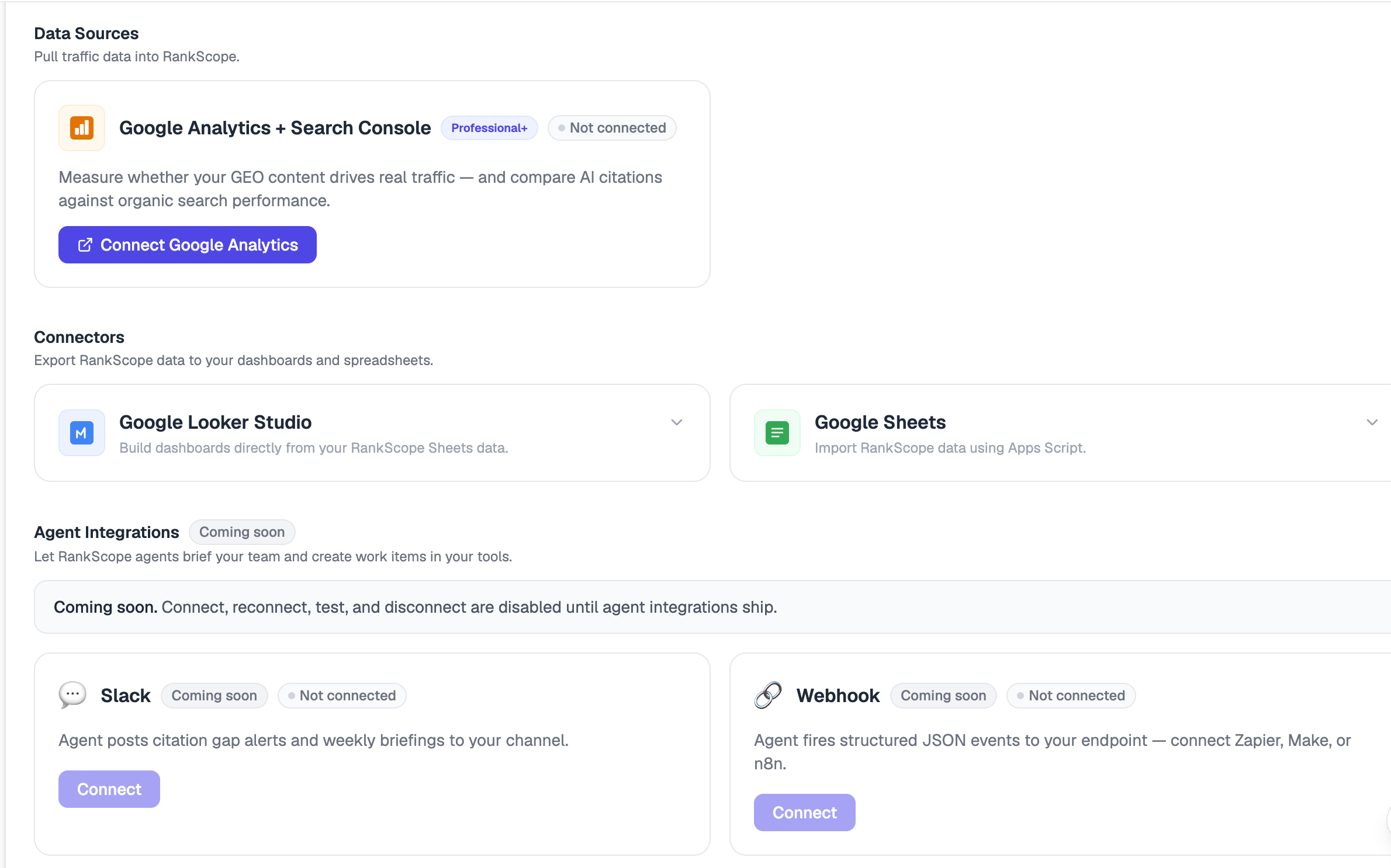Click the Google Analytics + Search Console title

[275, 128]
